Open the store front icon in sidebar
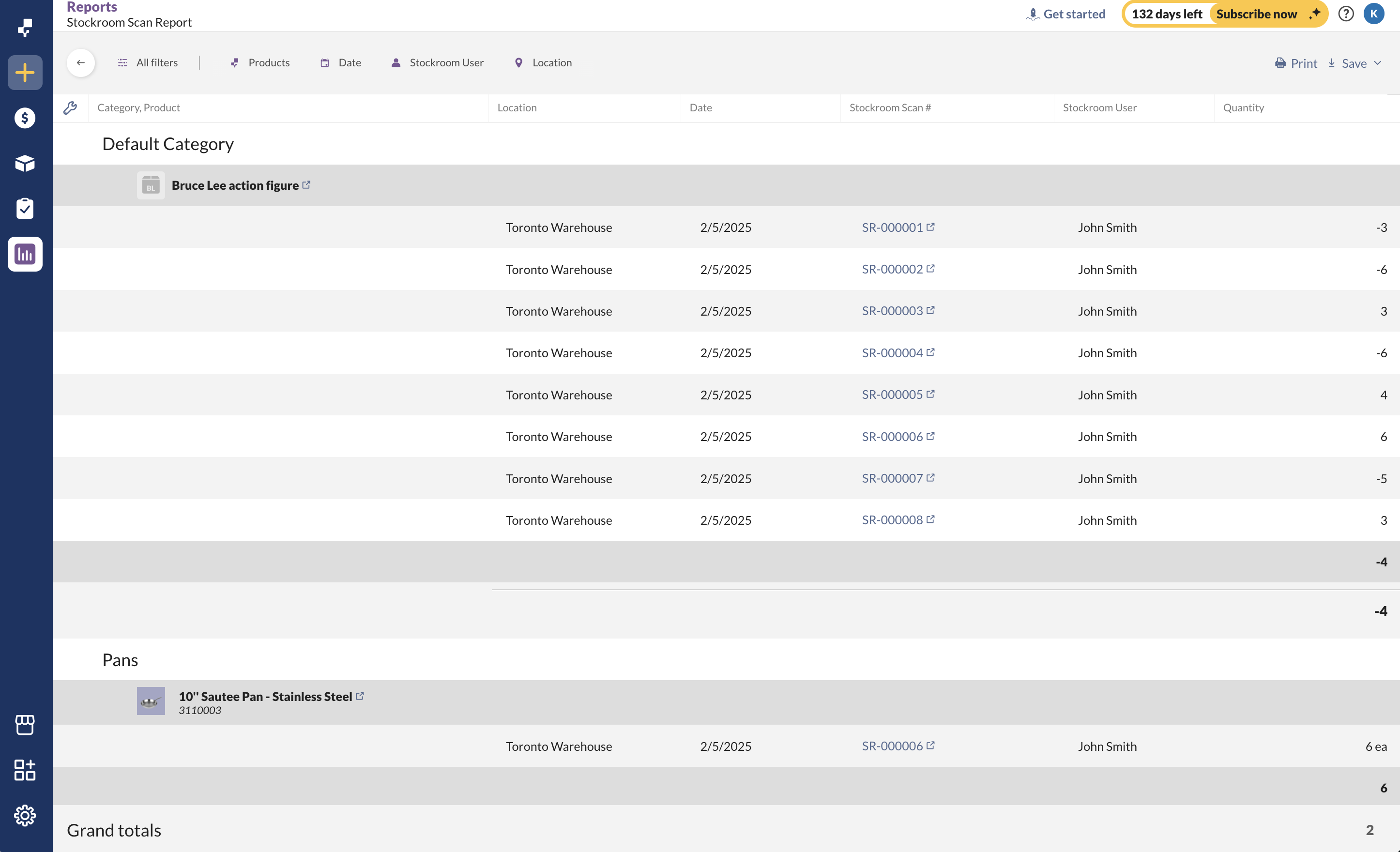Viewport: 1400px width, 852px height. pos(25,725)
